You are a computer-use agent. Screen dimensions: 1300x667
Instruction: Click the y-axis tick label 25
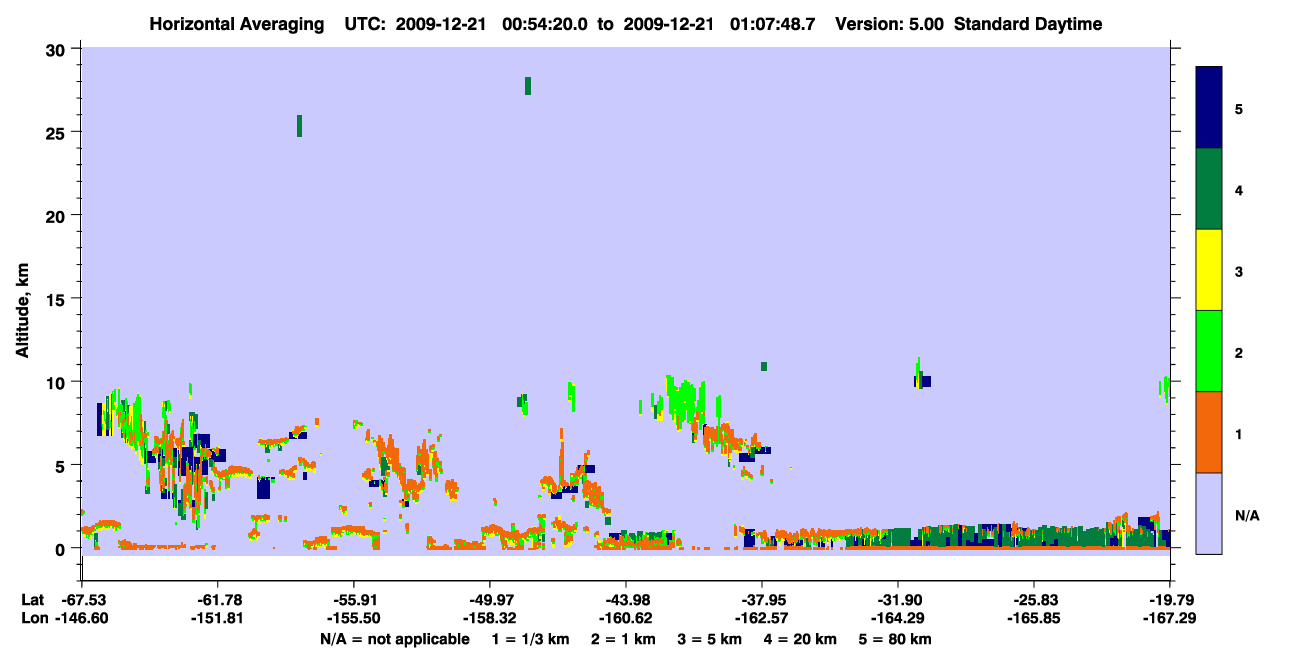[x=57, y=132]
